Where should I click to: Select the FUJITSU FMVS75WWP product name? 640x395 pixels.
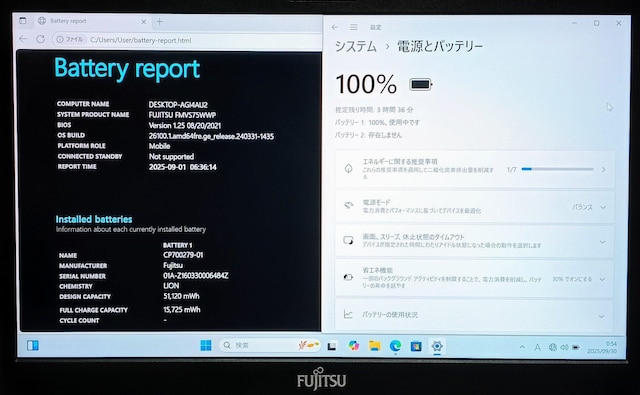click(x=182, y=115)
